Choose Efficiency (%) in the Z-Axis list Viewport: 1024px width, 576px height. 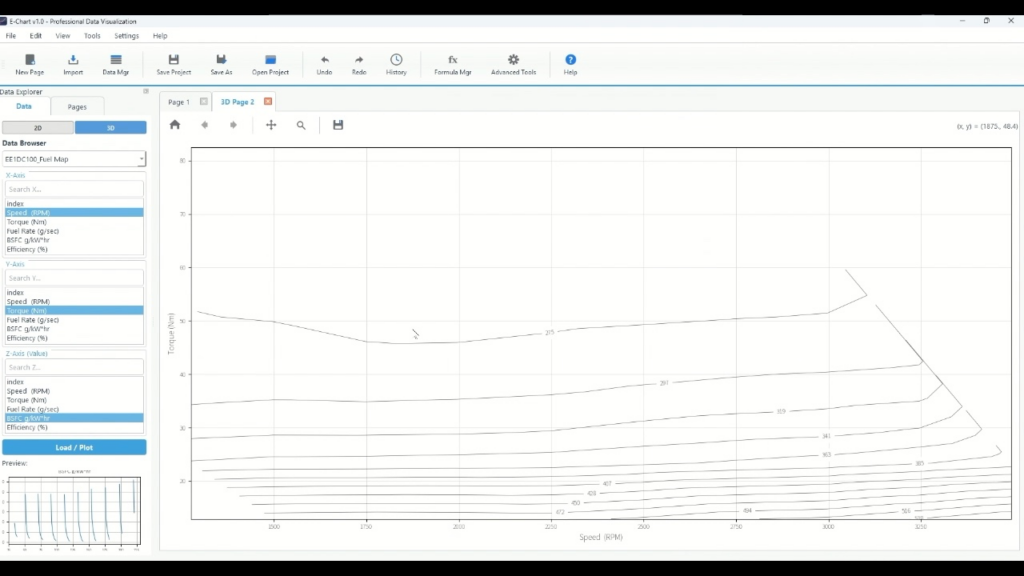(27, 427)
